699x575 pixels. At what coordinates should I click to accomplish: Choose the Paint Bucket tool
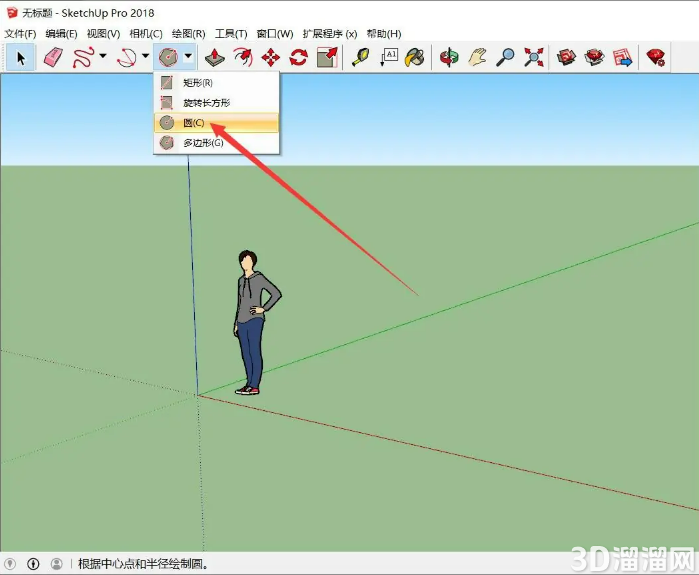415,58
